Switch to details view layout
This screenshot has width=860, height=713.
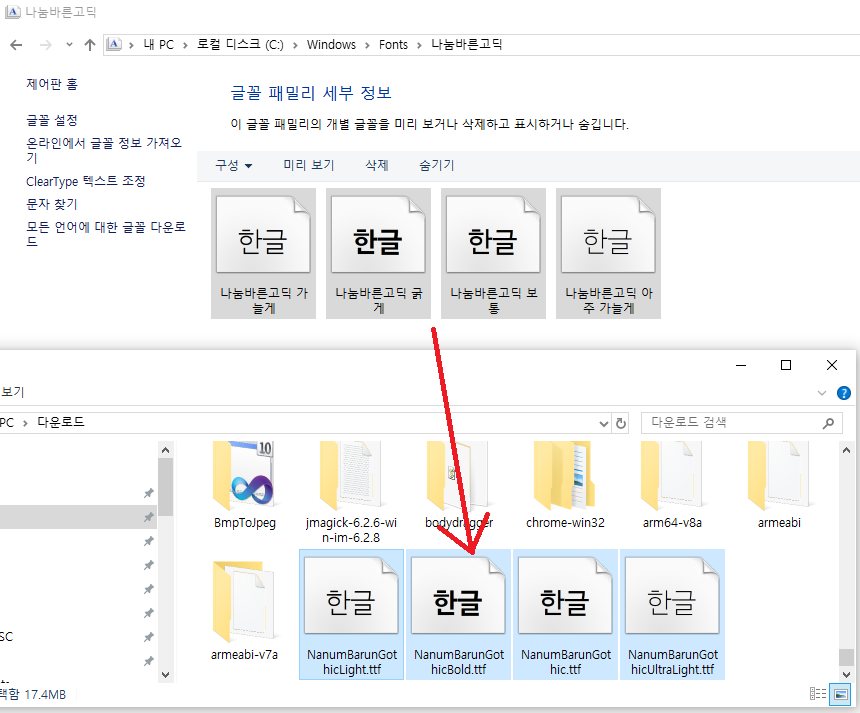(818, 694)
